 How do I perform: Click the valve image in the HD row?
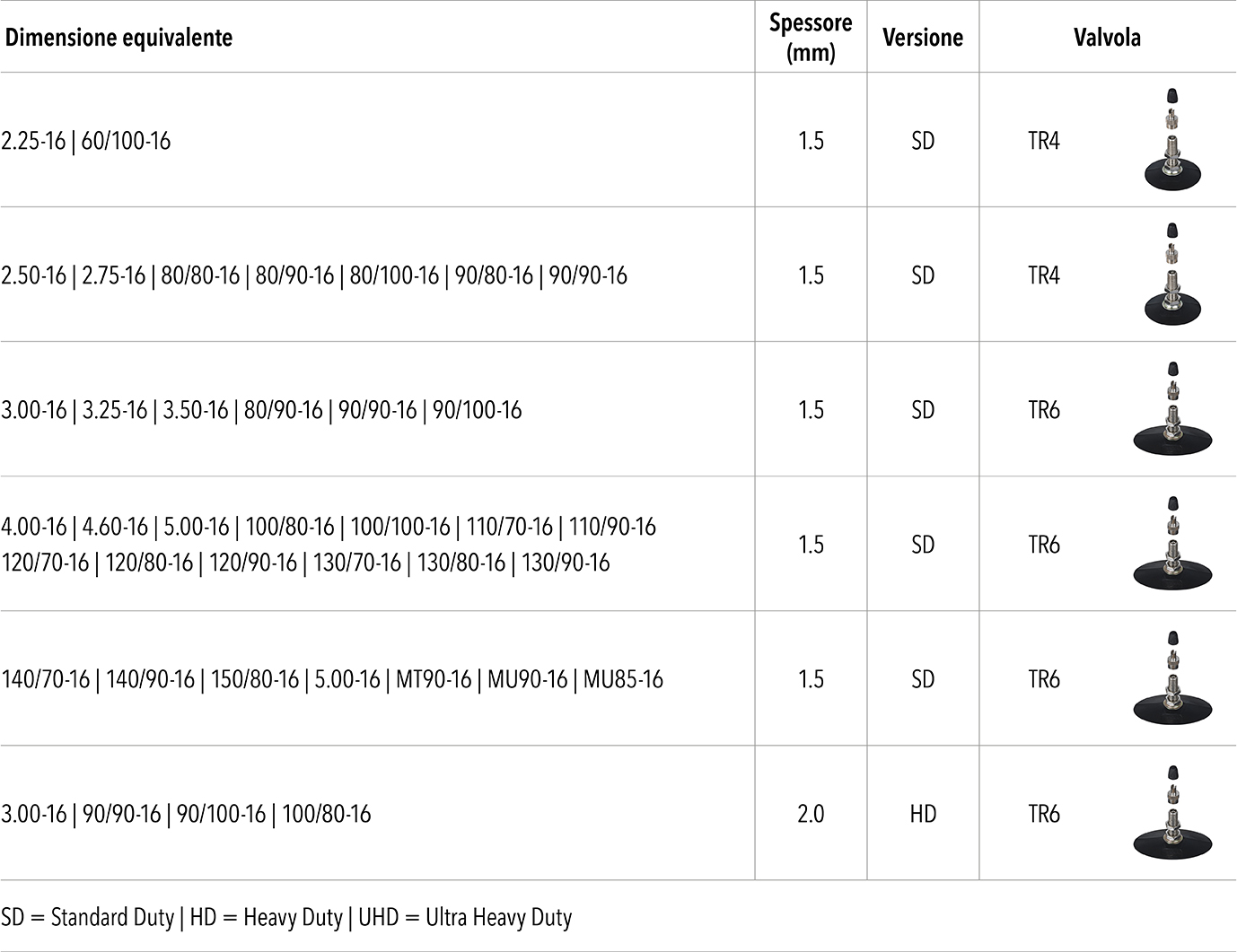1172,813
